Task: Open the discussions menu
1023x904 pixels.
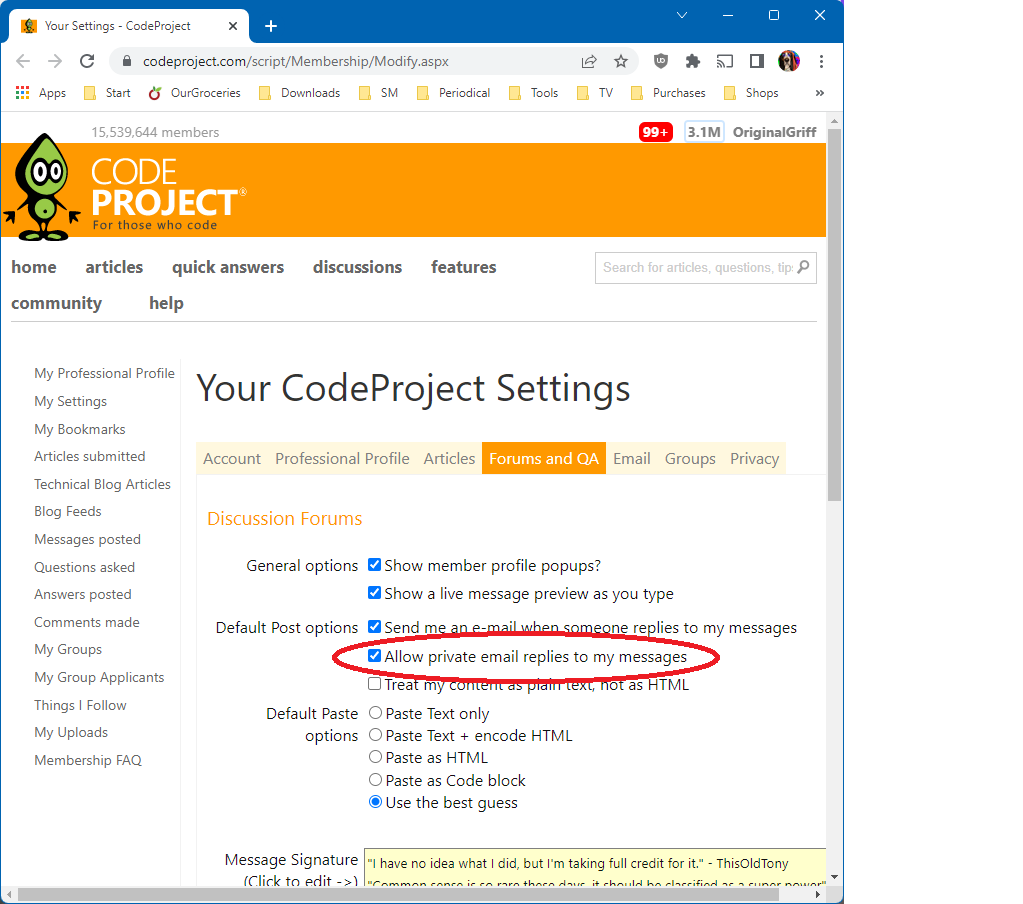Action: click(357, 267)
